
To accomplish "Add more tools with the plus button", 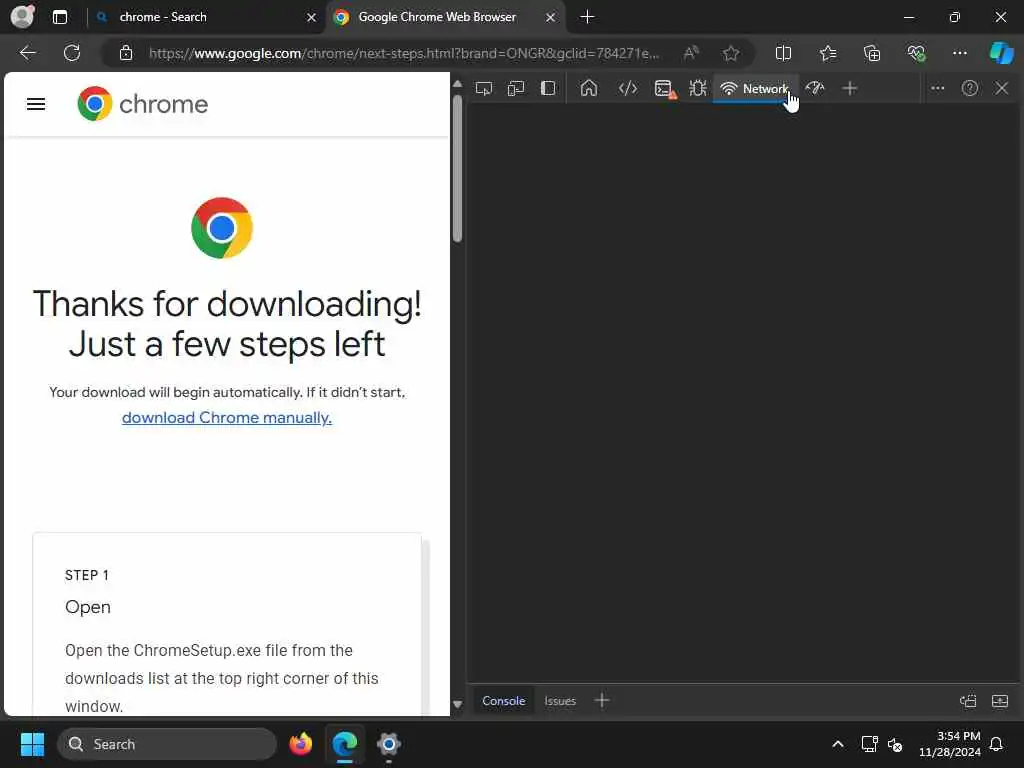I will [x=850, y=88].
